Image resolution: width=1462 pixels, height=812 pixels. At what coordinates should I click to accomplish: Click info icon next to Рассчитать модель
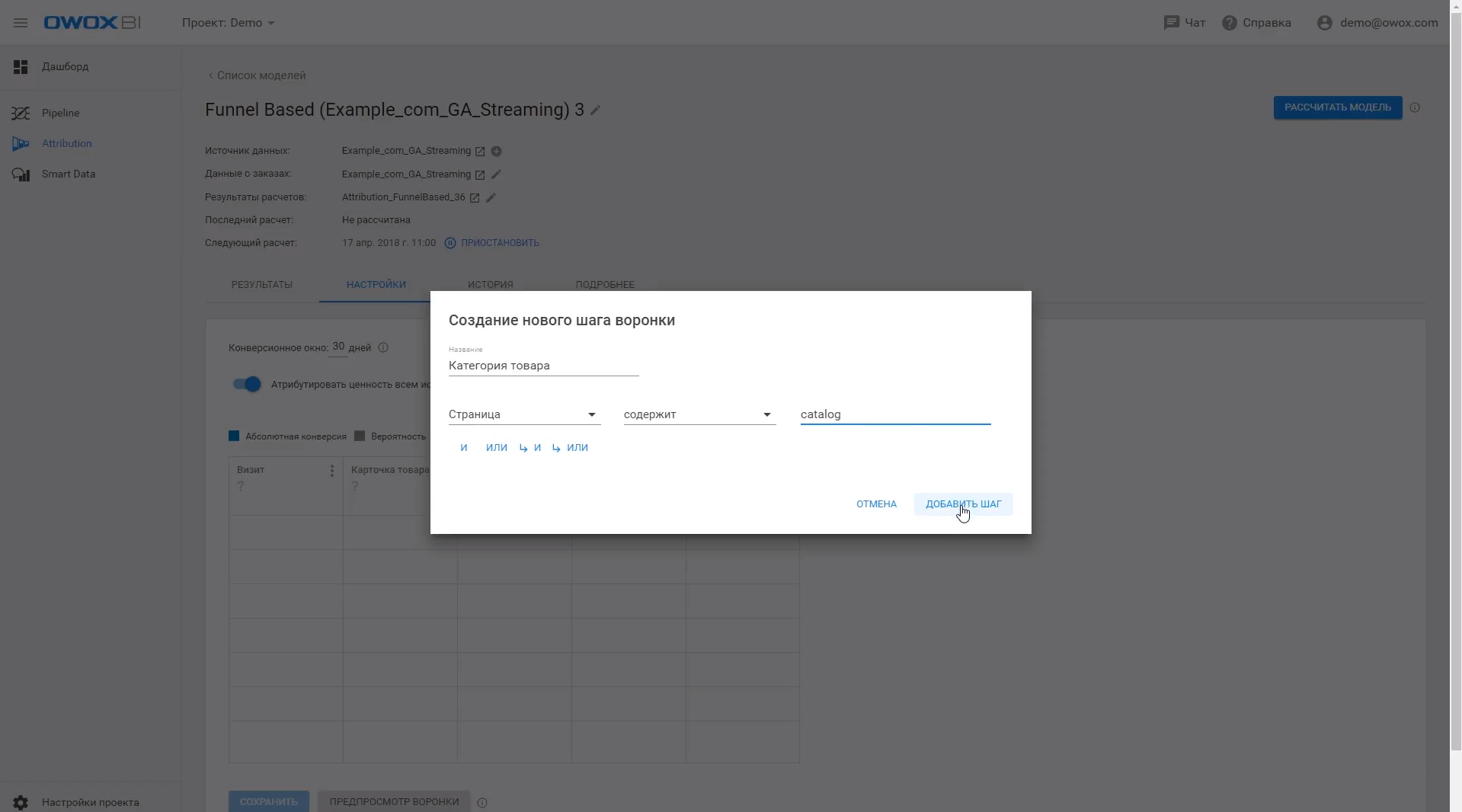click(1415, 107)
